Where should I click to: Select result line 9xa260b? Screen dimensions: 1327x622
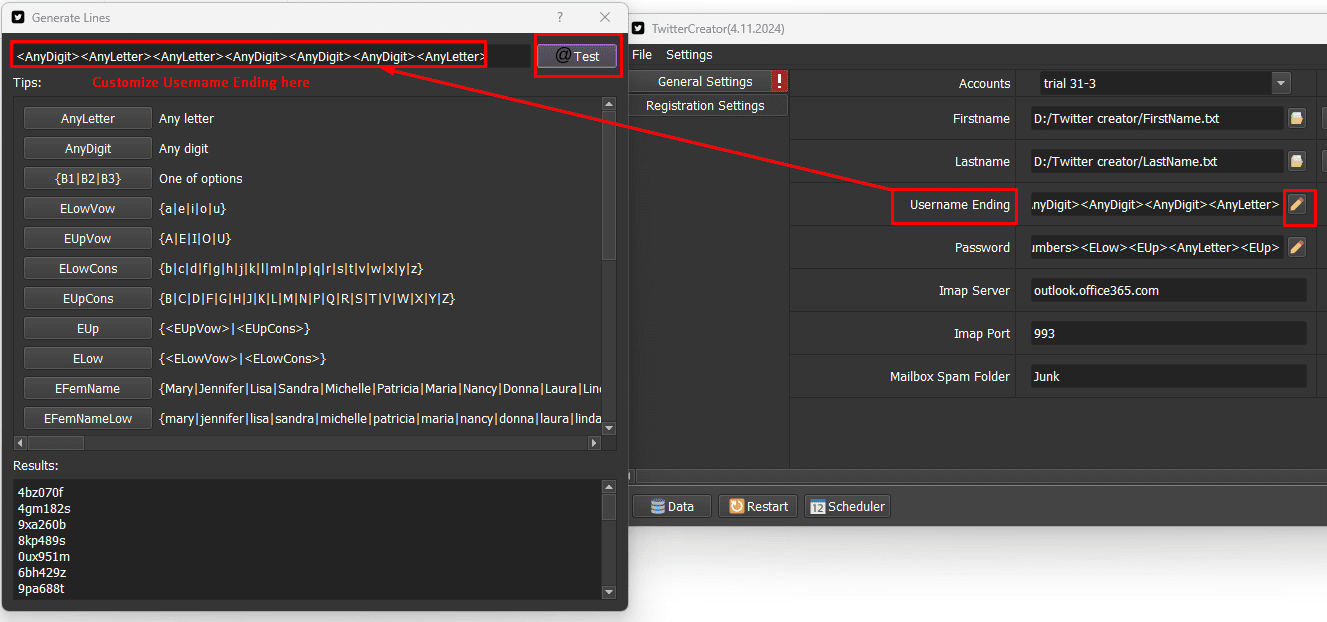[42, 524]
